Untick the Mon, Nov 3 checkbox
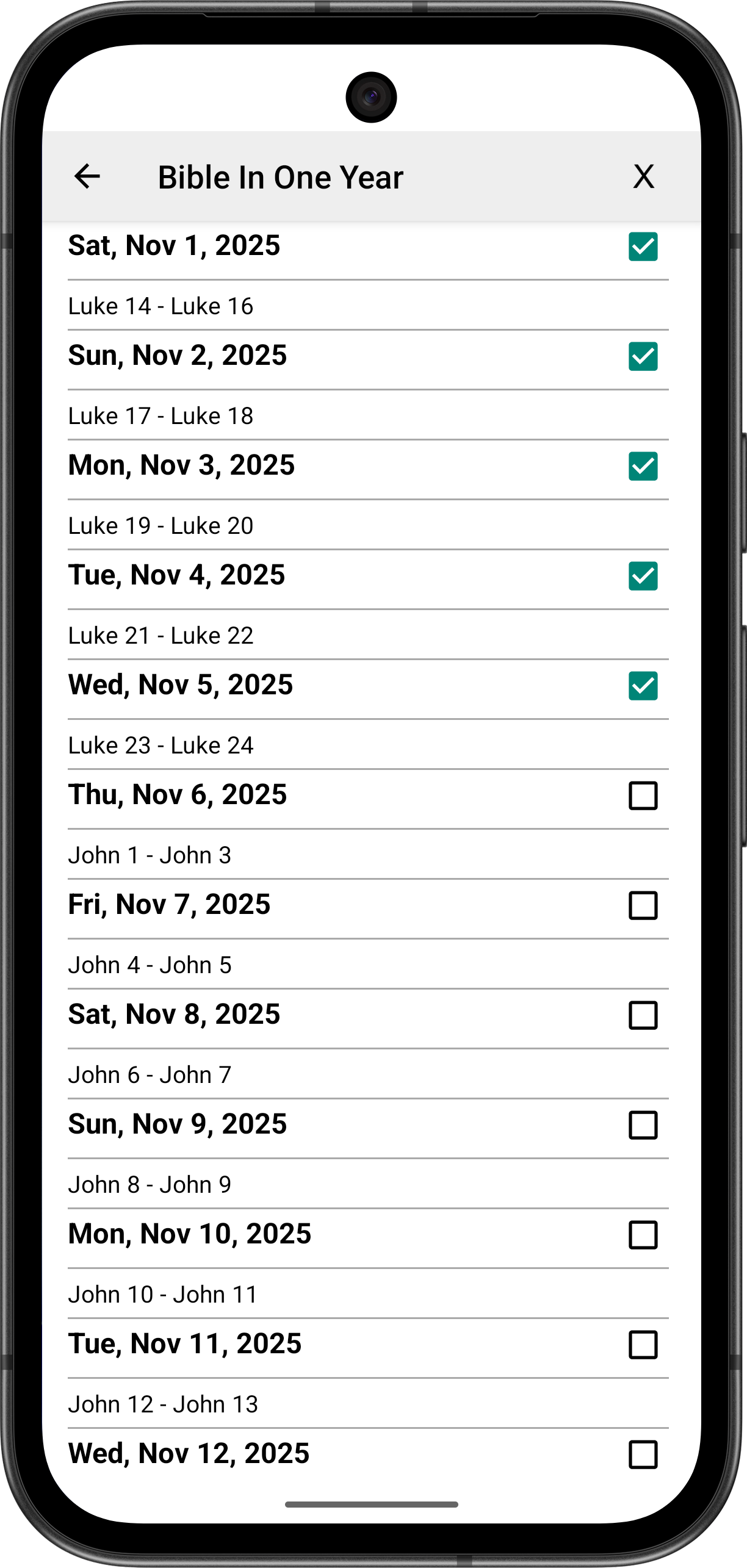This screenshot has width=747, height=1568. tap(643, 466)
